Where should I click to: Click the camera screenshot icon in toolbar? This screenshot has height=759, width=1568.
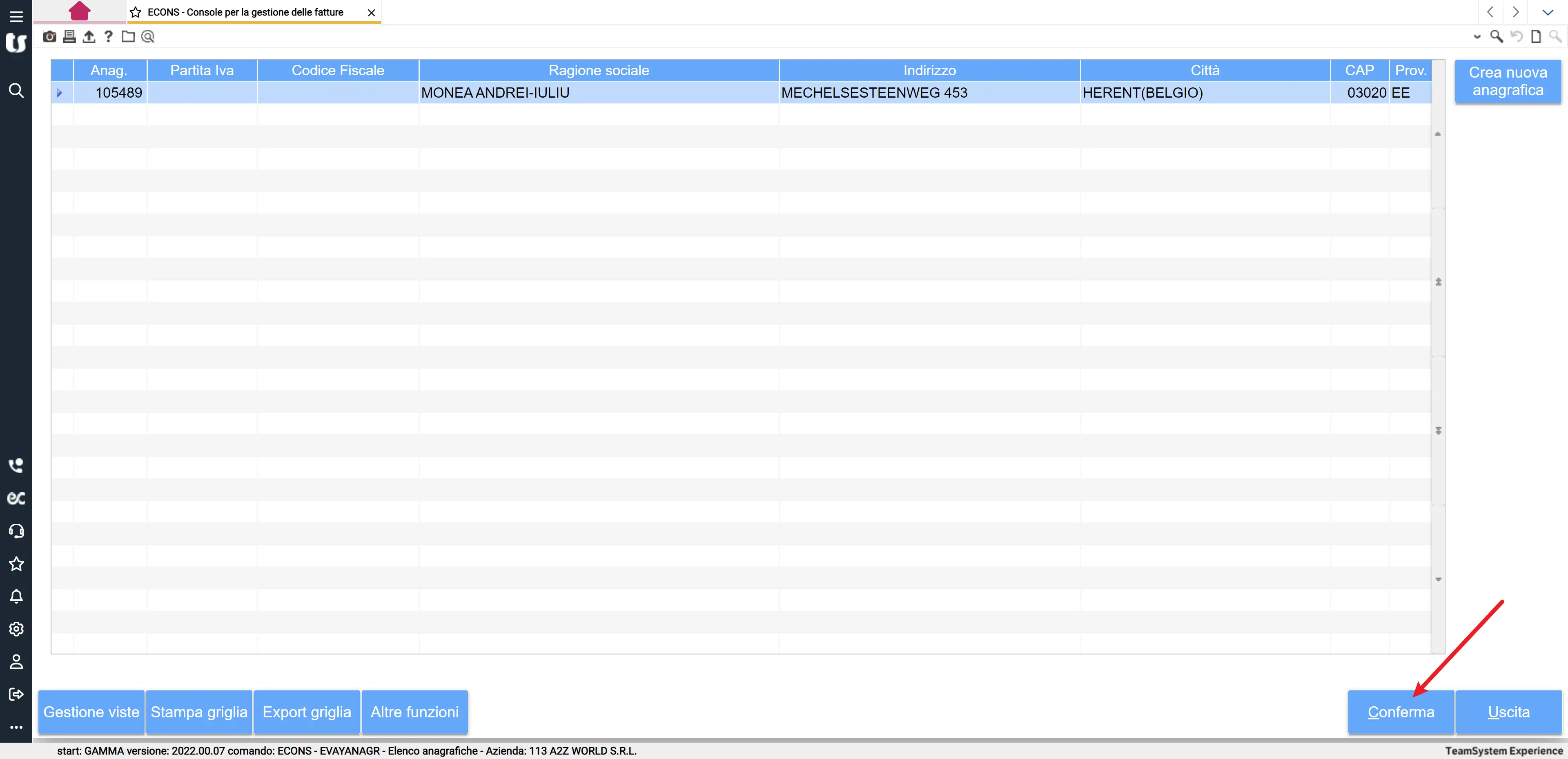[x=50, y=36]
